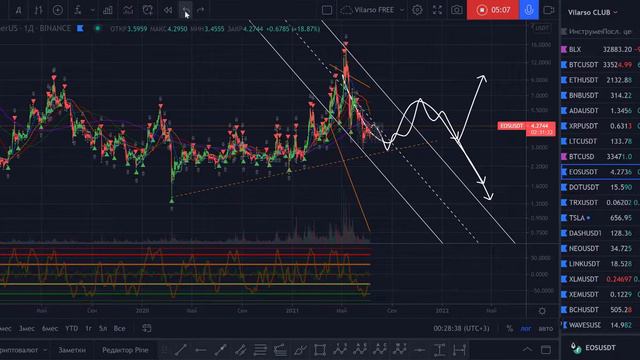Select DOTUSDT in the watchlist

(600, 187)
